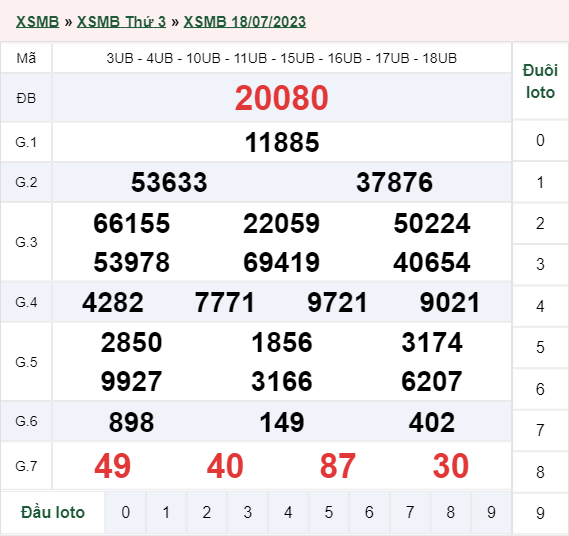Select Đuôi loto digit 7
The width and height of the screenshot is (569, 536).
pyautogui.click(x=540, y=430)
